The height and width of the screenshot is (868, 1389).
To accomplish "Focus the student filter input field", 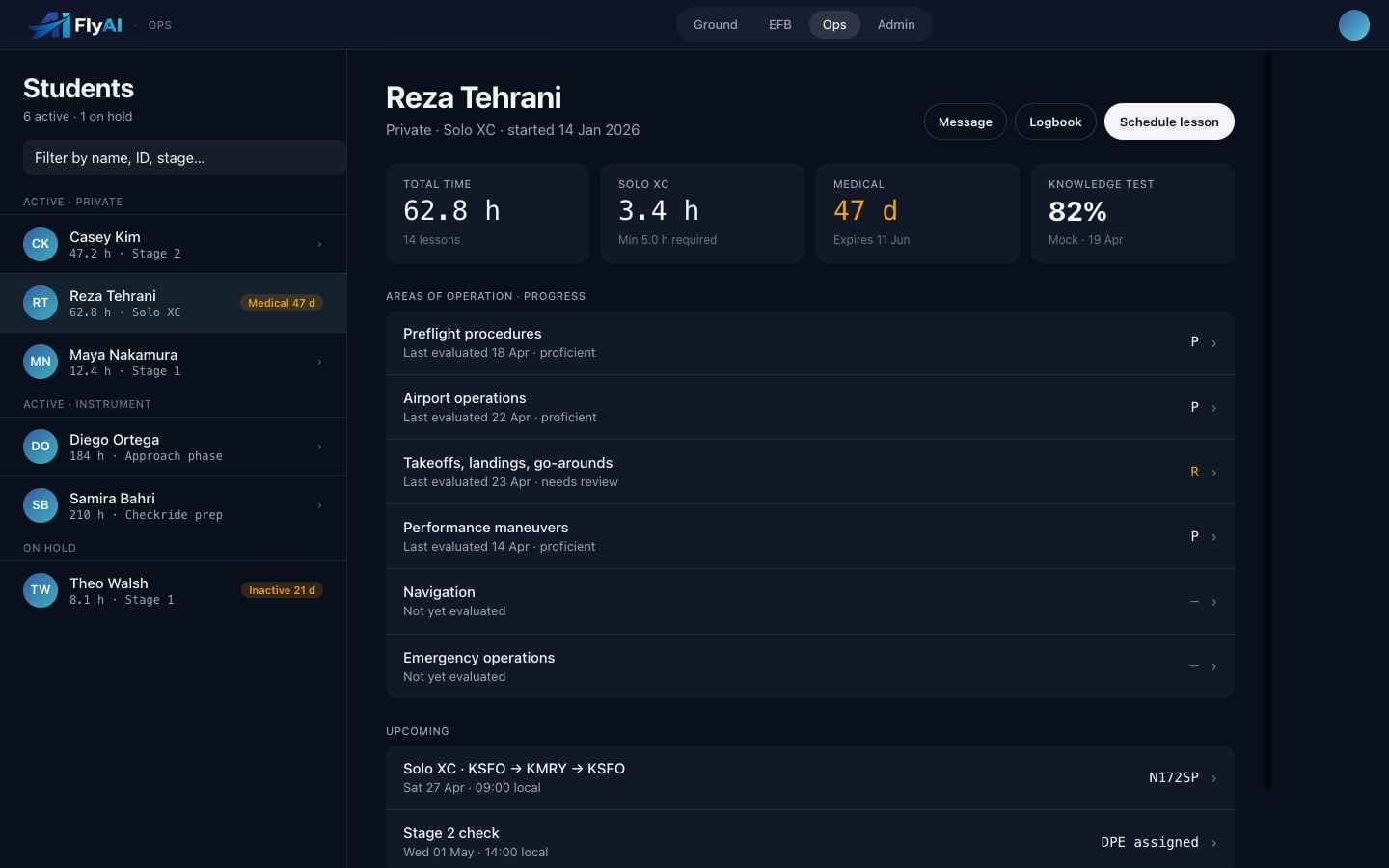I will 184,158.
